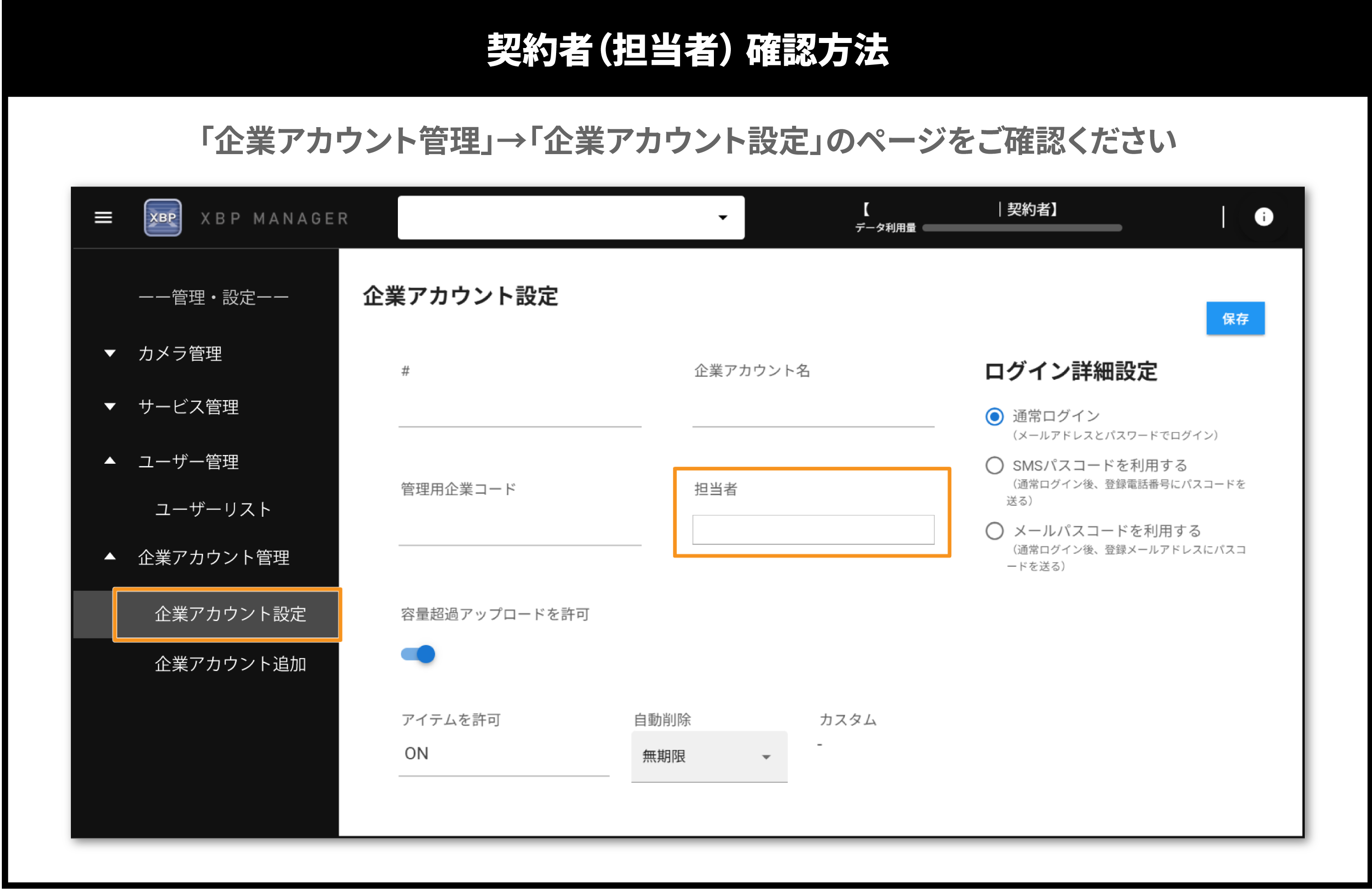Select 企業アカウント設定 sidebar item
Image resolution: width=1372 pixels, height=889 pixels.
click(x=230, y=614)
